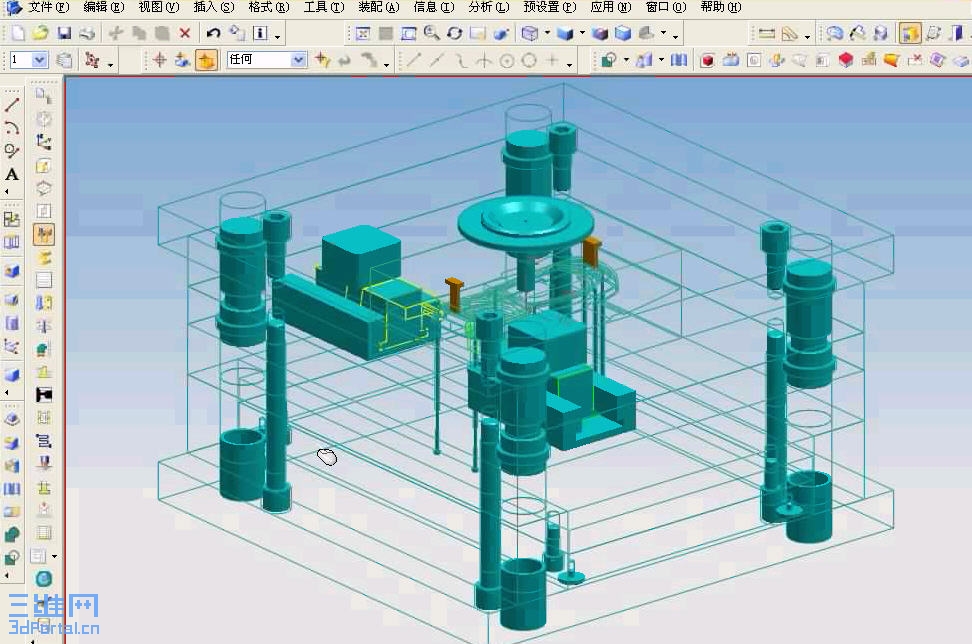The height and width of the screenshot is (644, 972).
Task: Open the 编辑(E) menu
Action: tap(104, 7)
